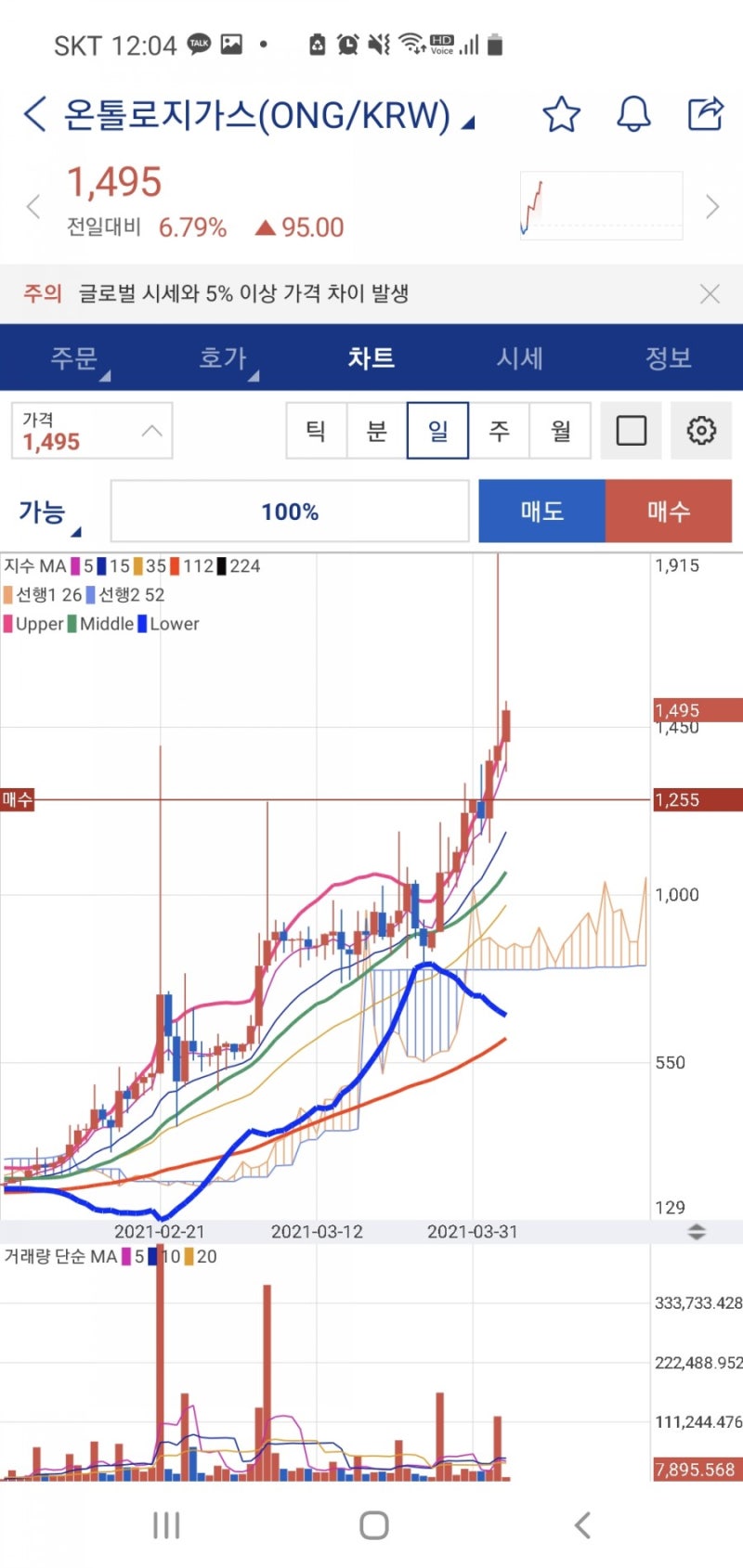Tap the MA 112 red swatch
This screenshot has width=743, height=1568.
coord(175,566)
